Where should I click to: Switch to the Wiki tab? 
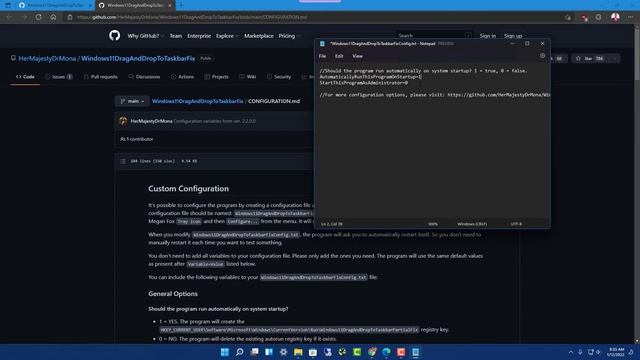tap(248, 77)
